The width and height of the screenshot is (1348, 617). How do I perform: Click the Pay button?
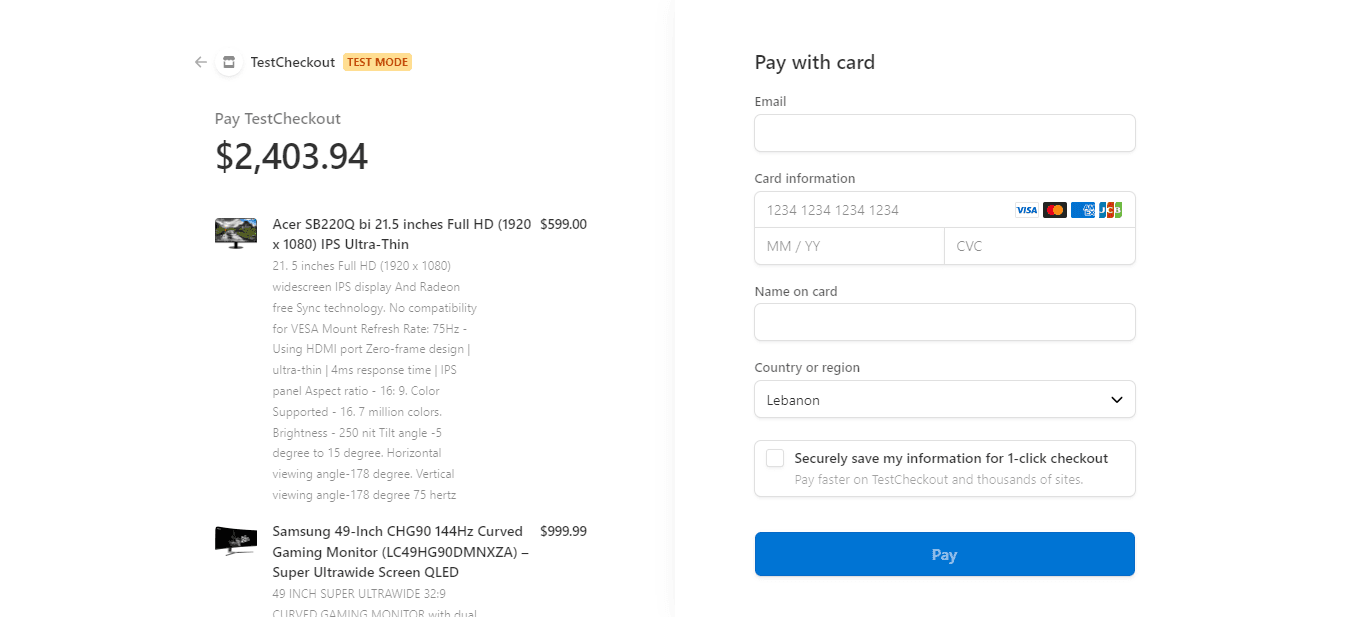[x=945, y=554]
